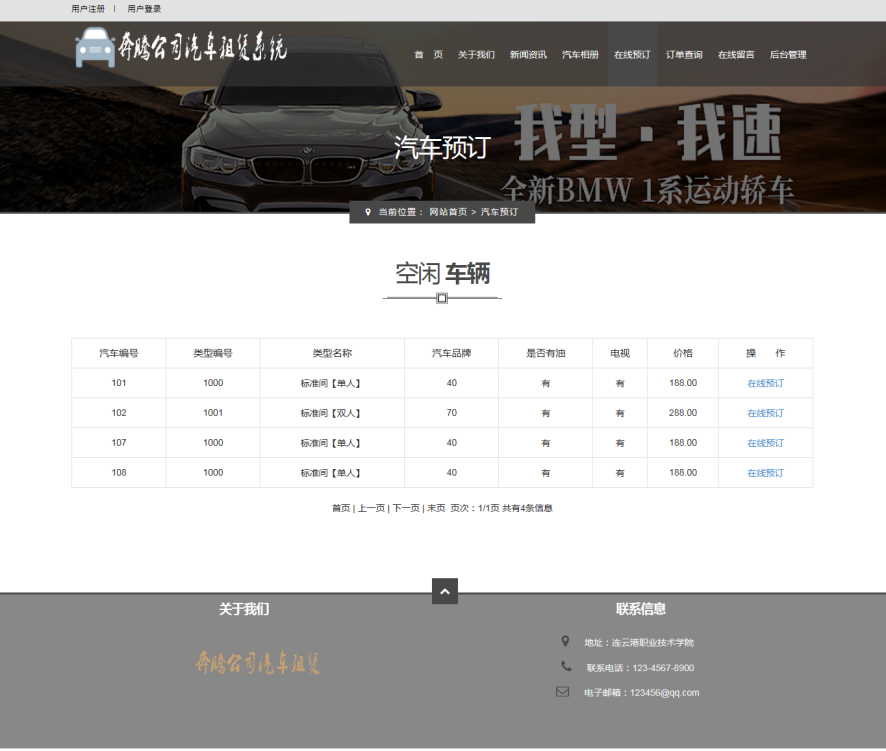886x751 pixels.
Task: Click the phone icon in footer
Action: point(566,666)
